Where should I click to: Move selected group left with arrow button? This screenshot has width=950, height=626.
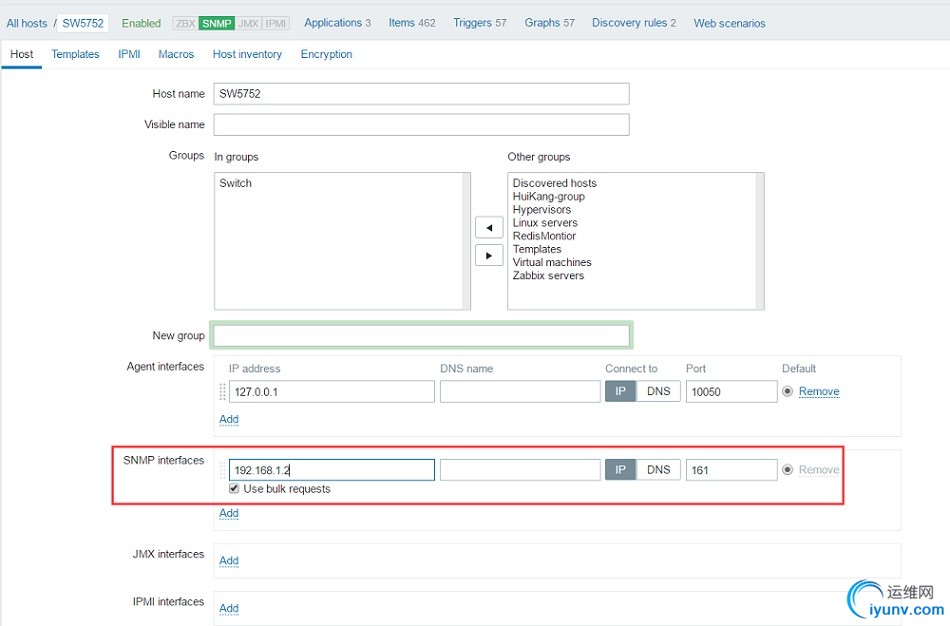(x=489, y=228)
